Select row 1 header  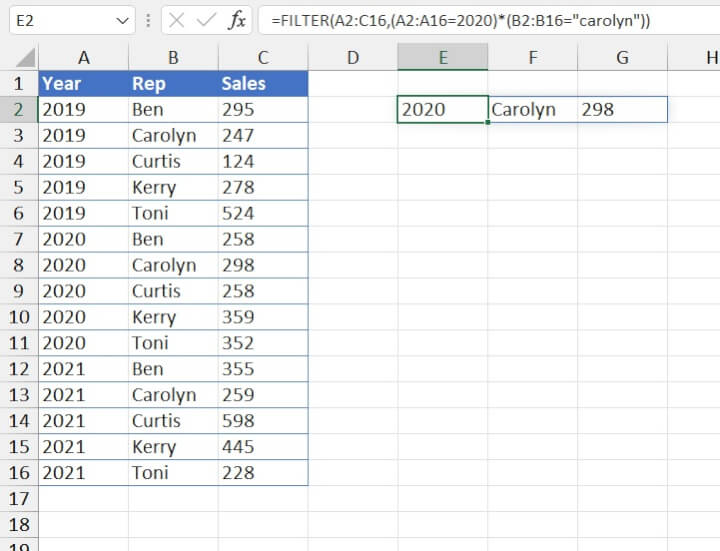tap(18, 84)
